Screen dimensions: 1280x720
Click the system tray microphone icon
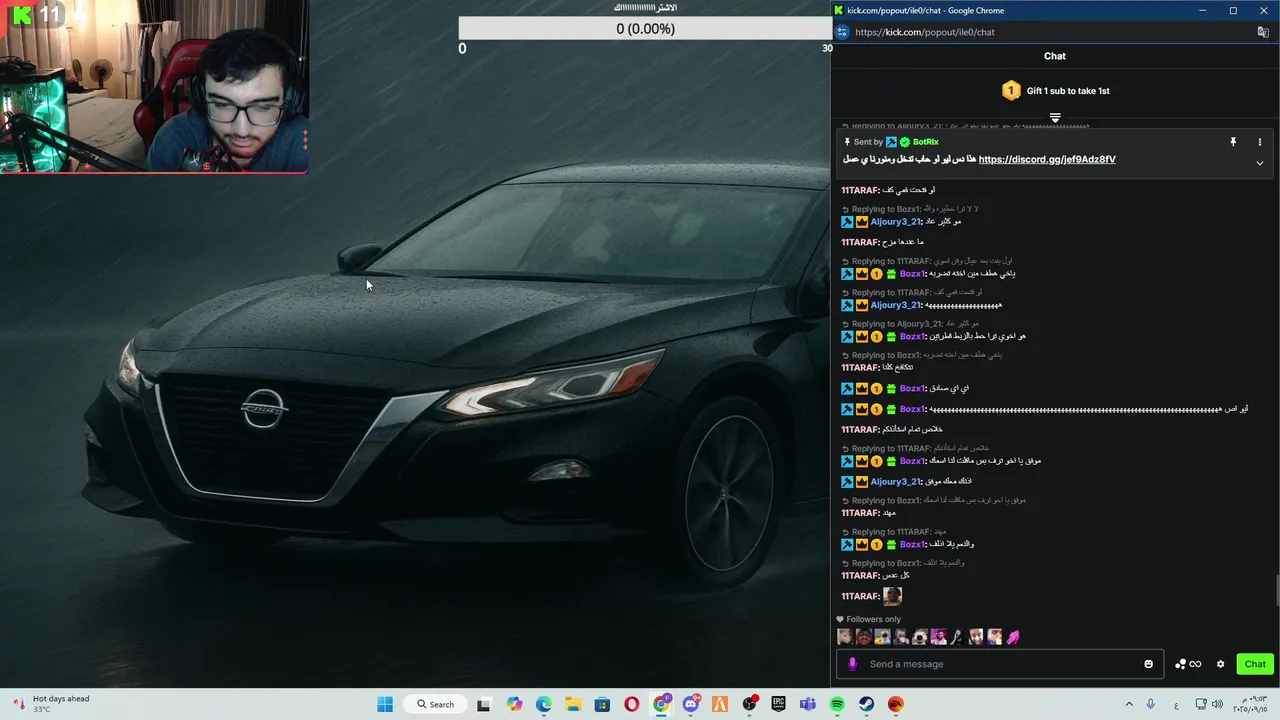click(x=1151, y=704)
